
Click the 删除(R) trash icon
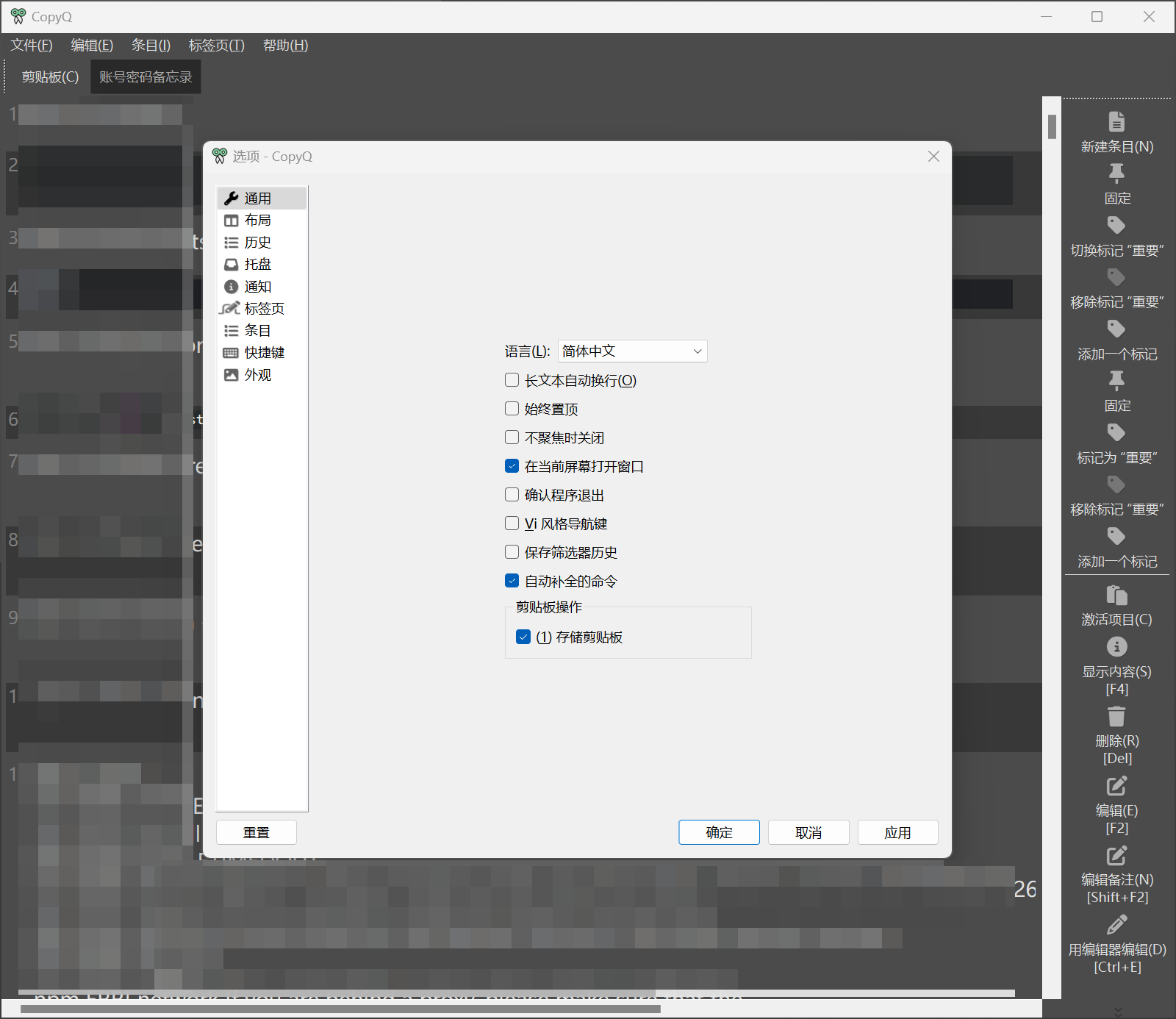(x=1116, y=716)
